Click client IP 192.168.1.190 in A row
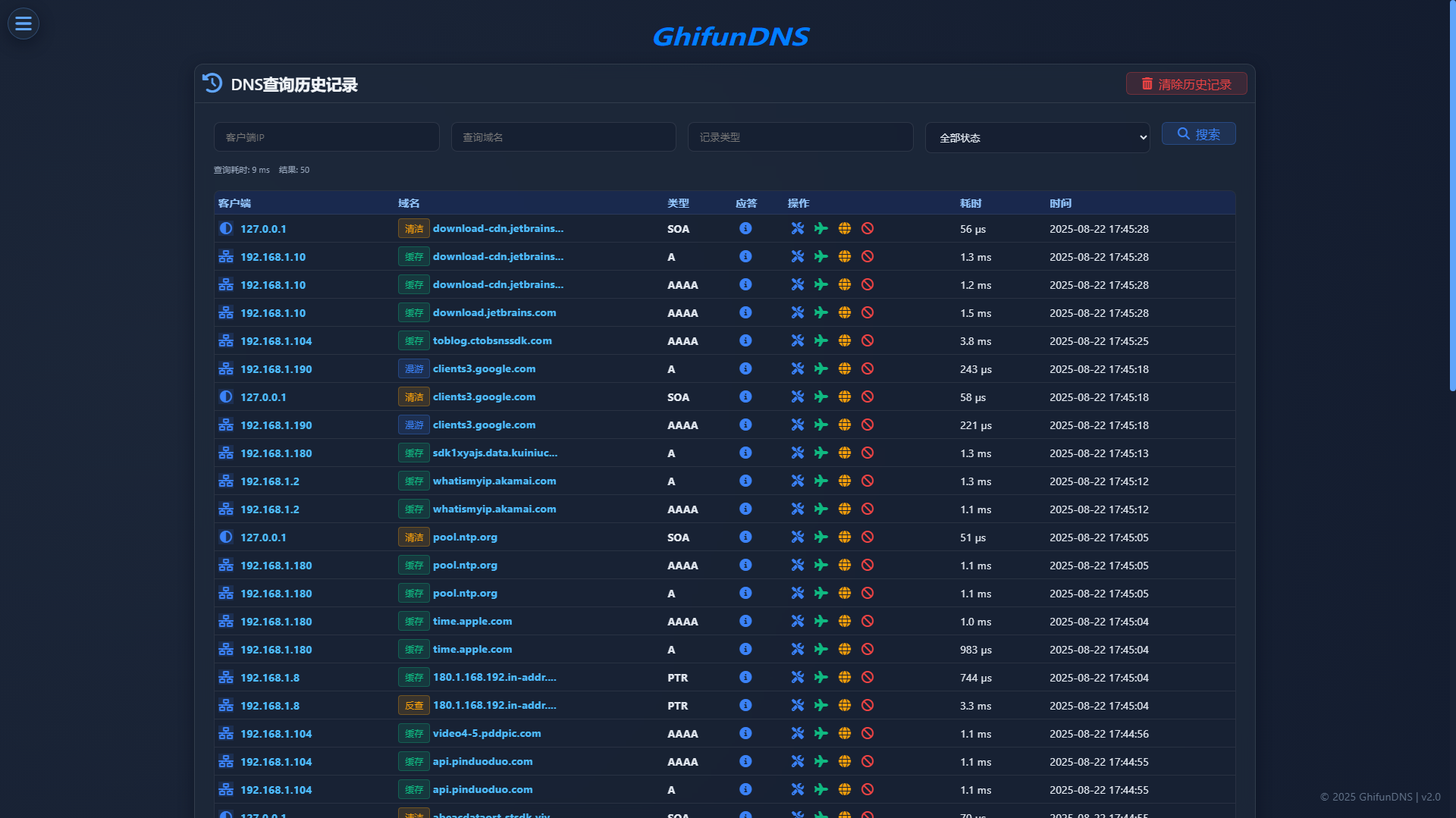 click(x=276, y=369)
